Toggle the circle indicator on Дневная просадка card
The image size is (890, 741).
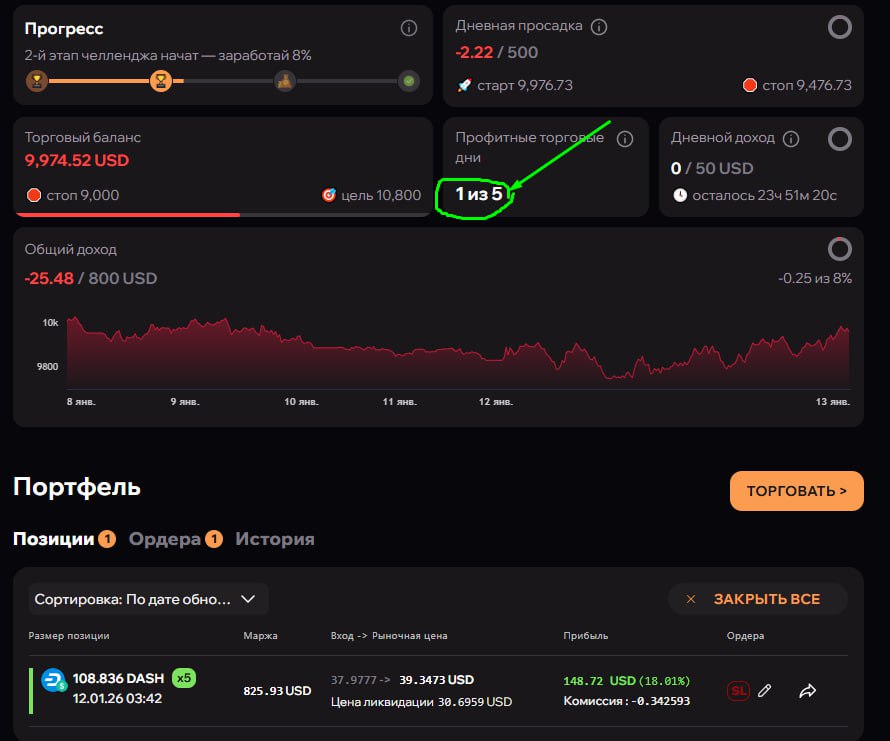click(840, 27)
